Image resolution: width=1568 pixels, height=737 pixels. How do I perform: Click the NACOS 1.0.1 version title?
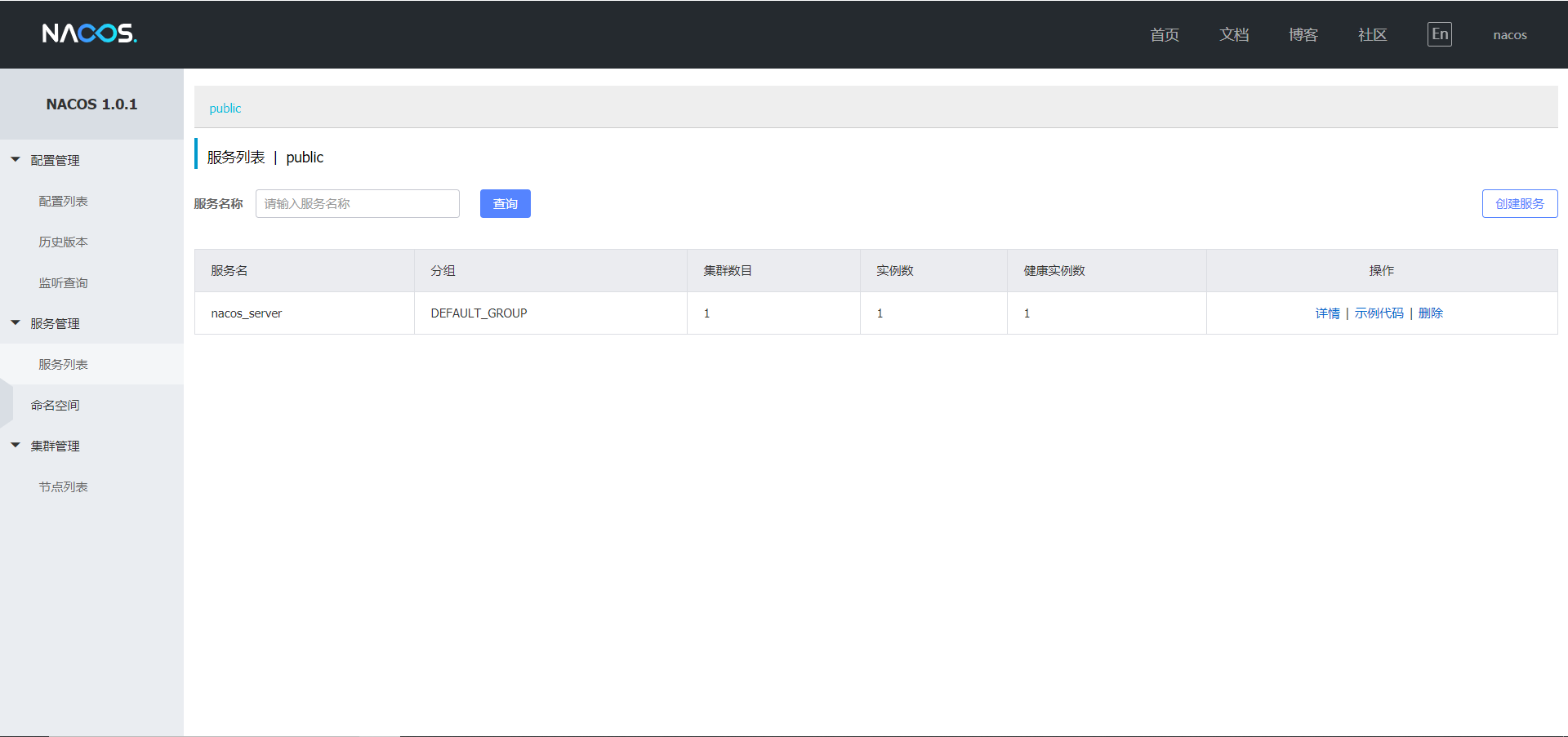coord(91,104)
